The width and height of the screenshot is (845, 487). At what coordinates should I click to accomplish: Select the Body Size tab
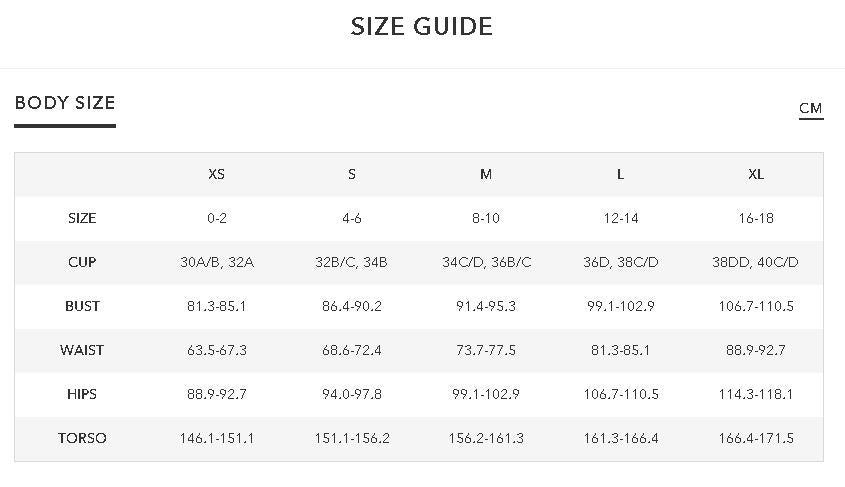point(65,103)
